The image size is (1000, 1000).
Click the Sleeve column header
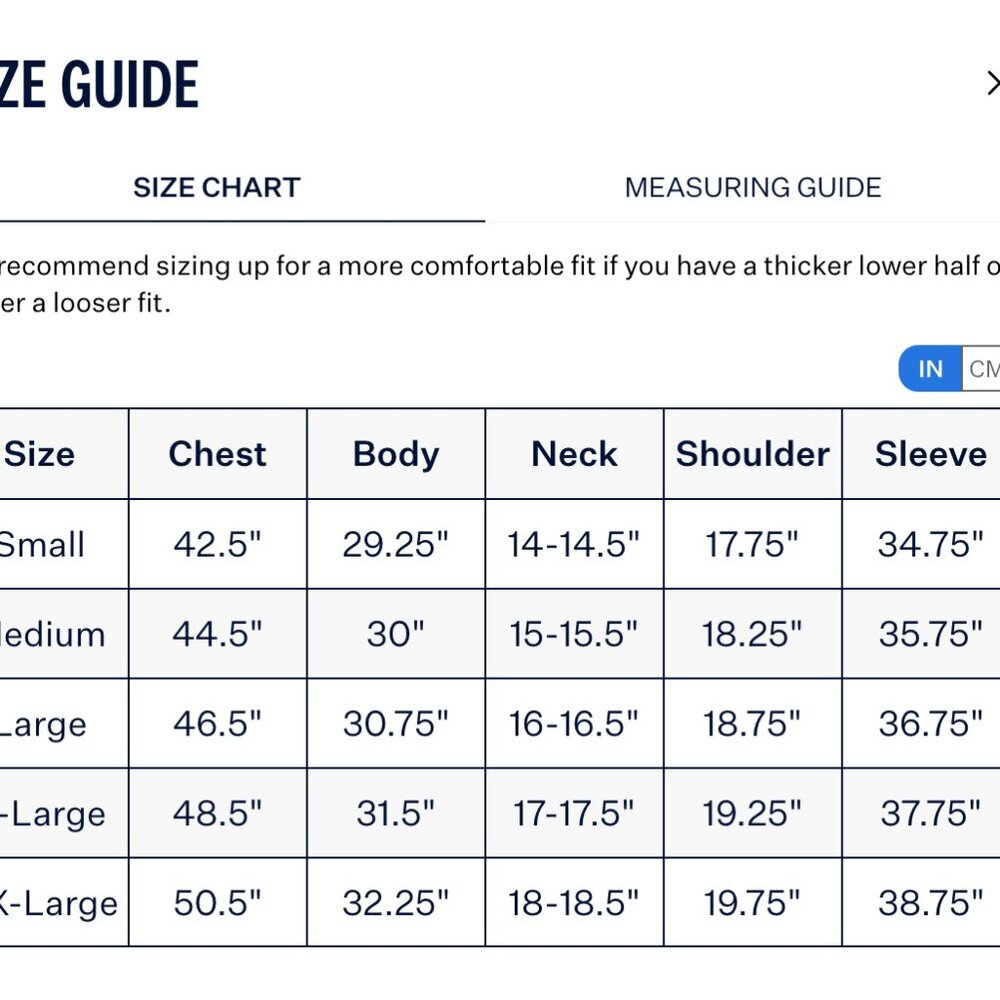(x=930, y=454)
